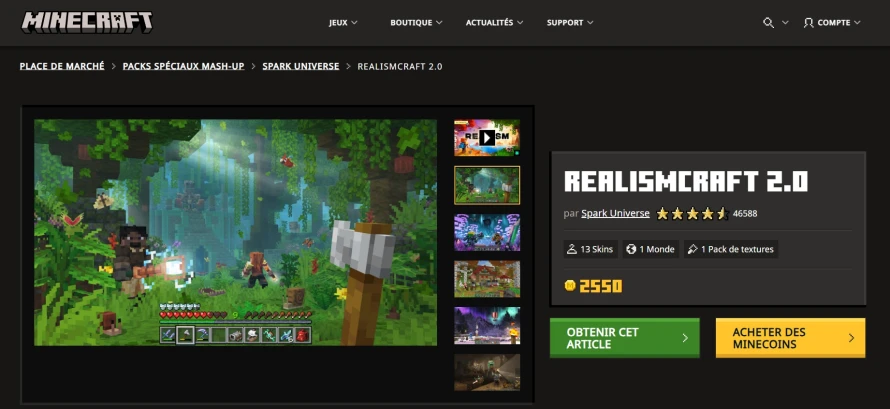Click the REALISMCRAFT 2.0 title heading
The width and height of the screenshot is (890, 409).
pos(686,182)
